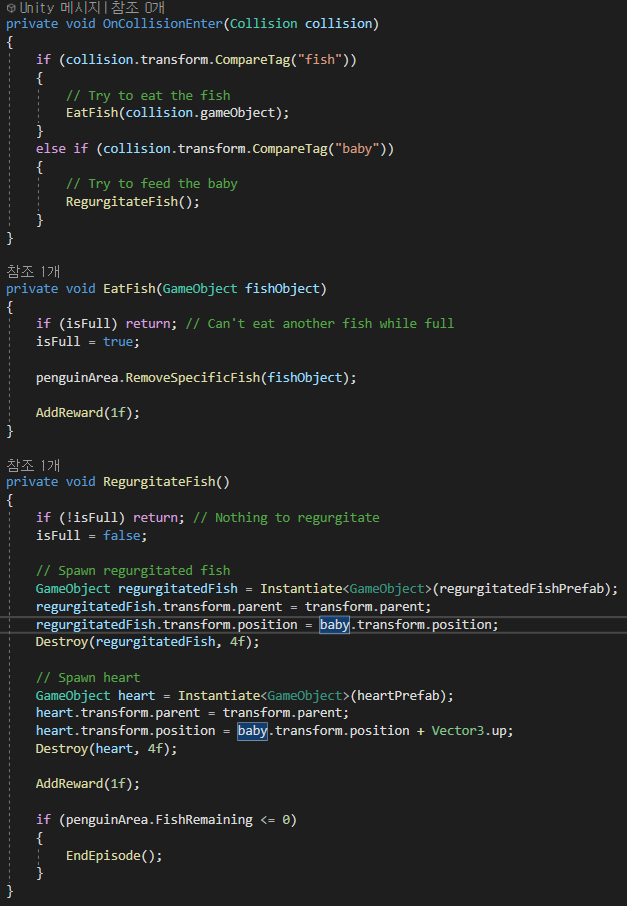Click highlighted 'baby' in heart position line
This screenshot has height=906, width=627.
[253, 730]
